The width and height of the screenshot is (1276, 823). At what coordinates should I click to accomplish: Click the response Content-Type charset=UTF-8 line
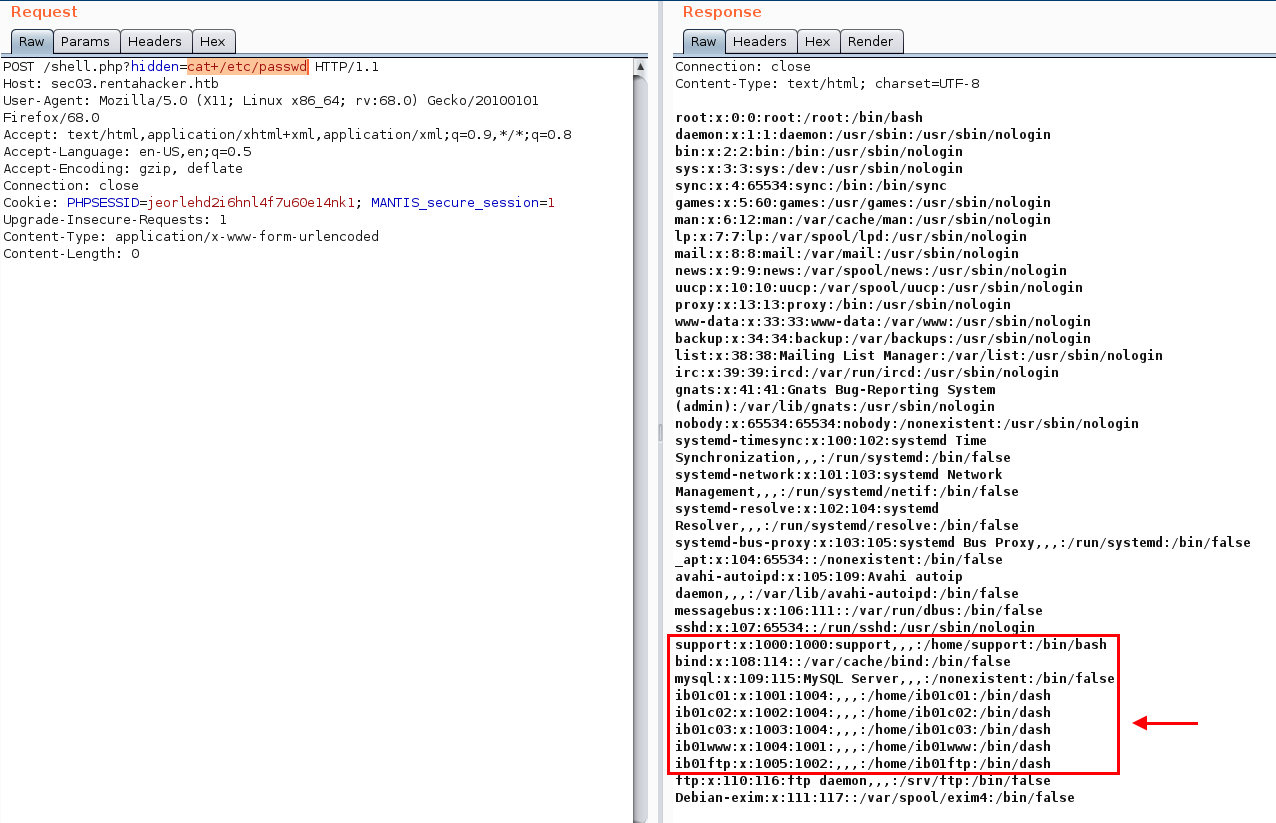[x=827, y=84]
